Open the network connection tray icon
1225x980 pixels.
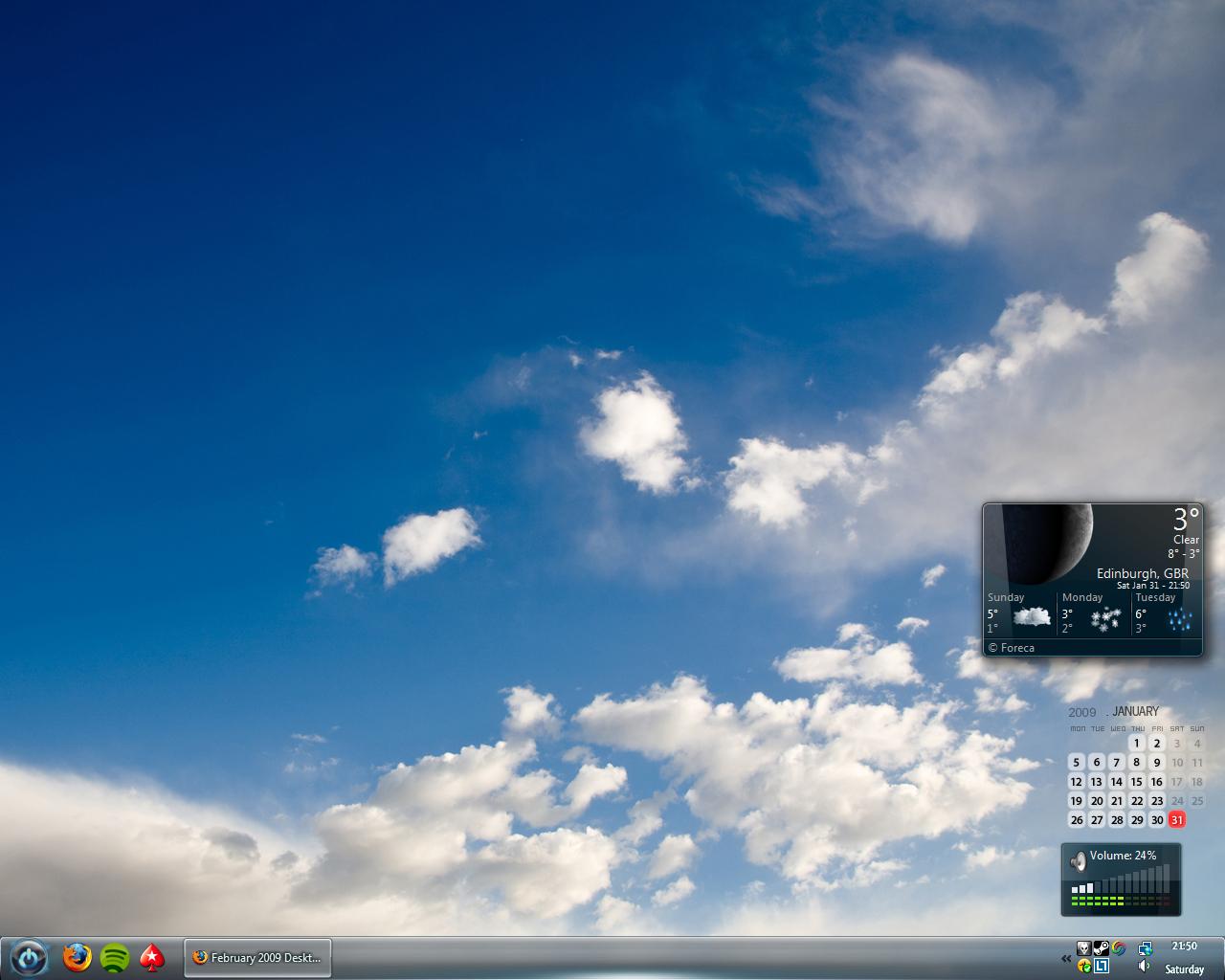click(x=1145, y=948)
